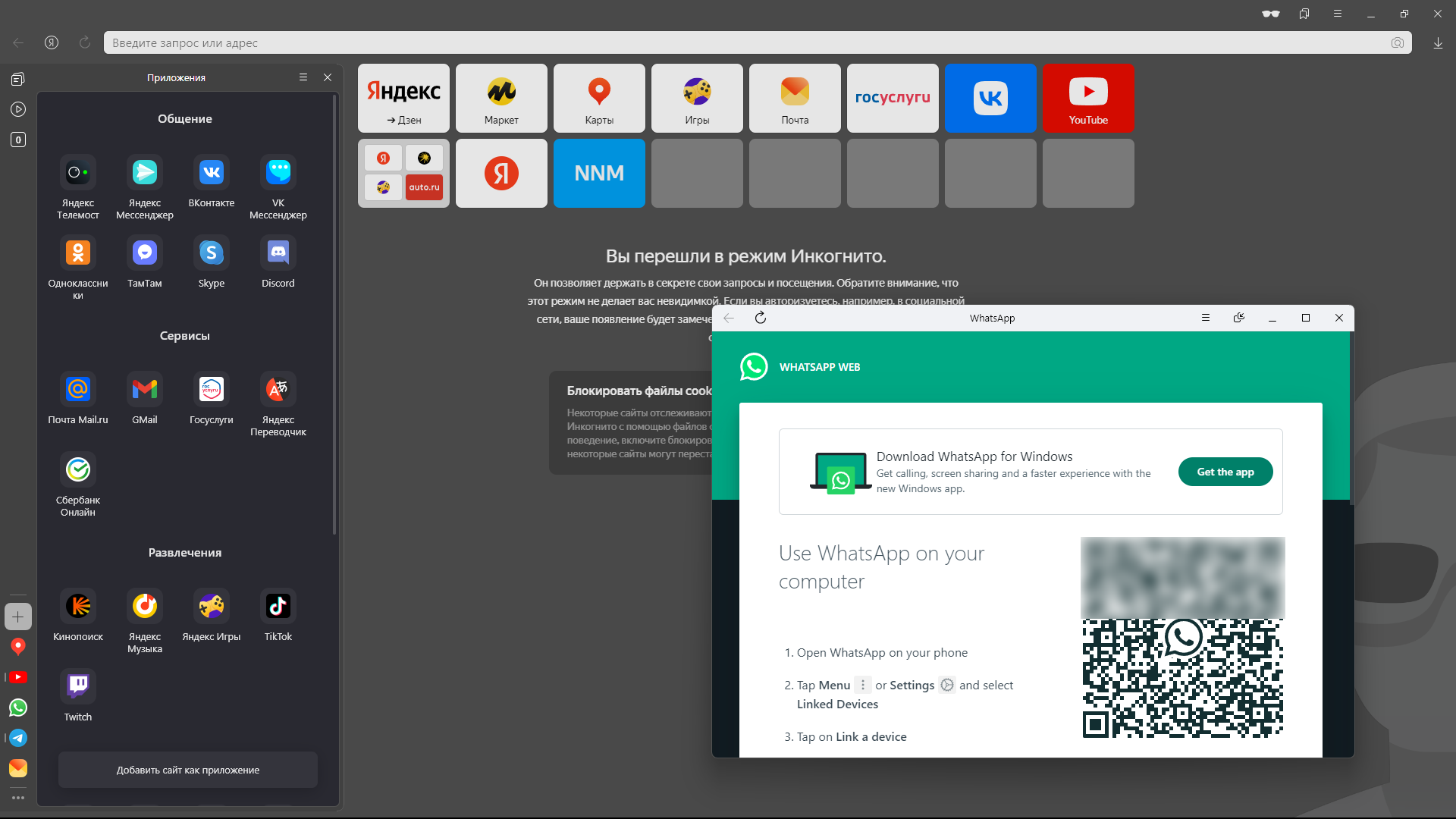Click Блокировать файлы cookie card heading
Viewport: 1456px width, 819px height.
639,391
